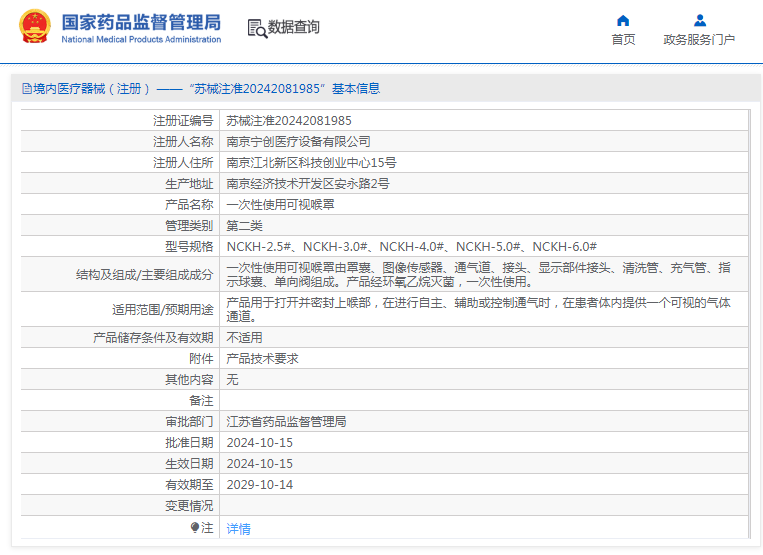Screen dimensions: 763x555
Task: Open the 详情 link
Action: (x=238, y=529)
